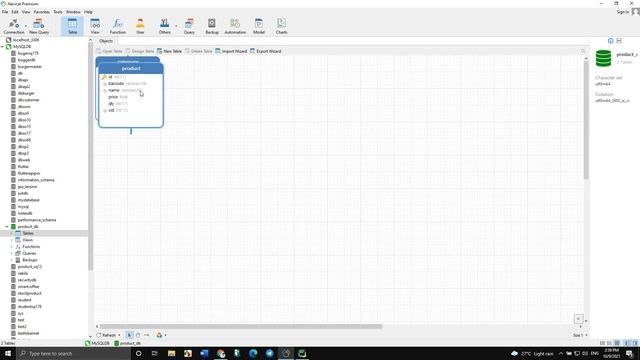Image resolution: width=640 pixels, height=360 pixels.
Task: Open the Function objects toolbar button
Action: click(x=118, y=26)
